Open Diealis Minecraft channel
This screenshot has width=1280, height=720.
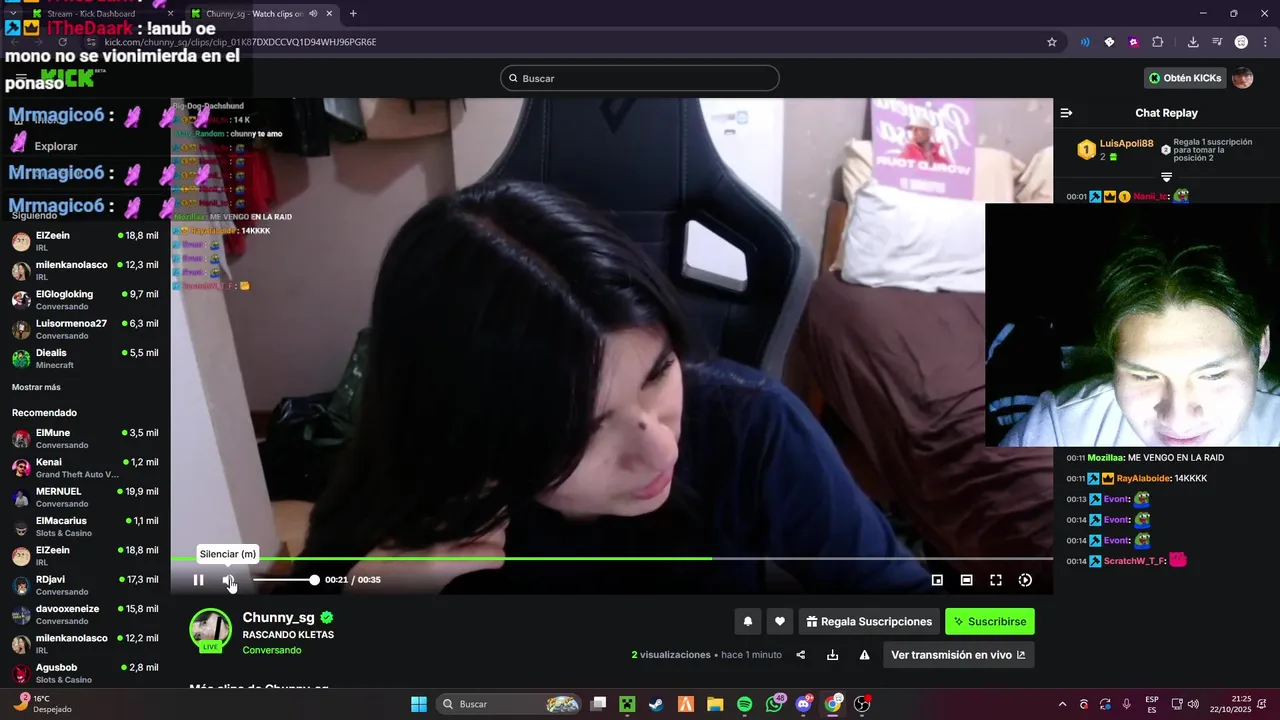(x=85, y=359)
